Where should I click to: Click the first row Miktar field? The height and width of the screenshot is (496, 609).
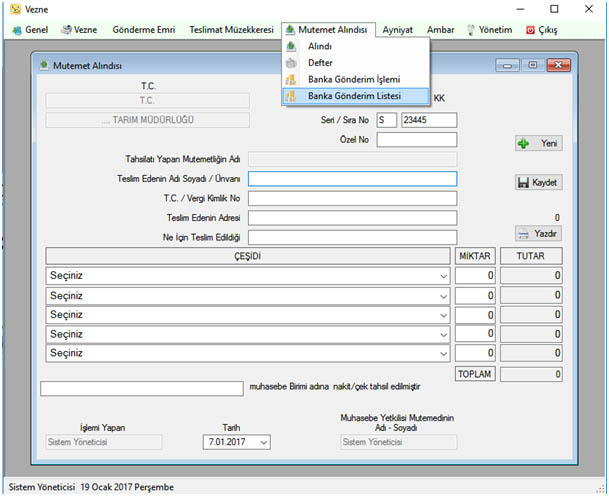coord(475,276)
